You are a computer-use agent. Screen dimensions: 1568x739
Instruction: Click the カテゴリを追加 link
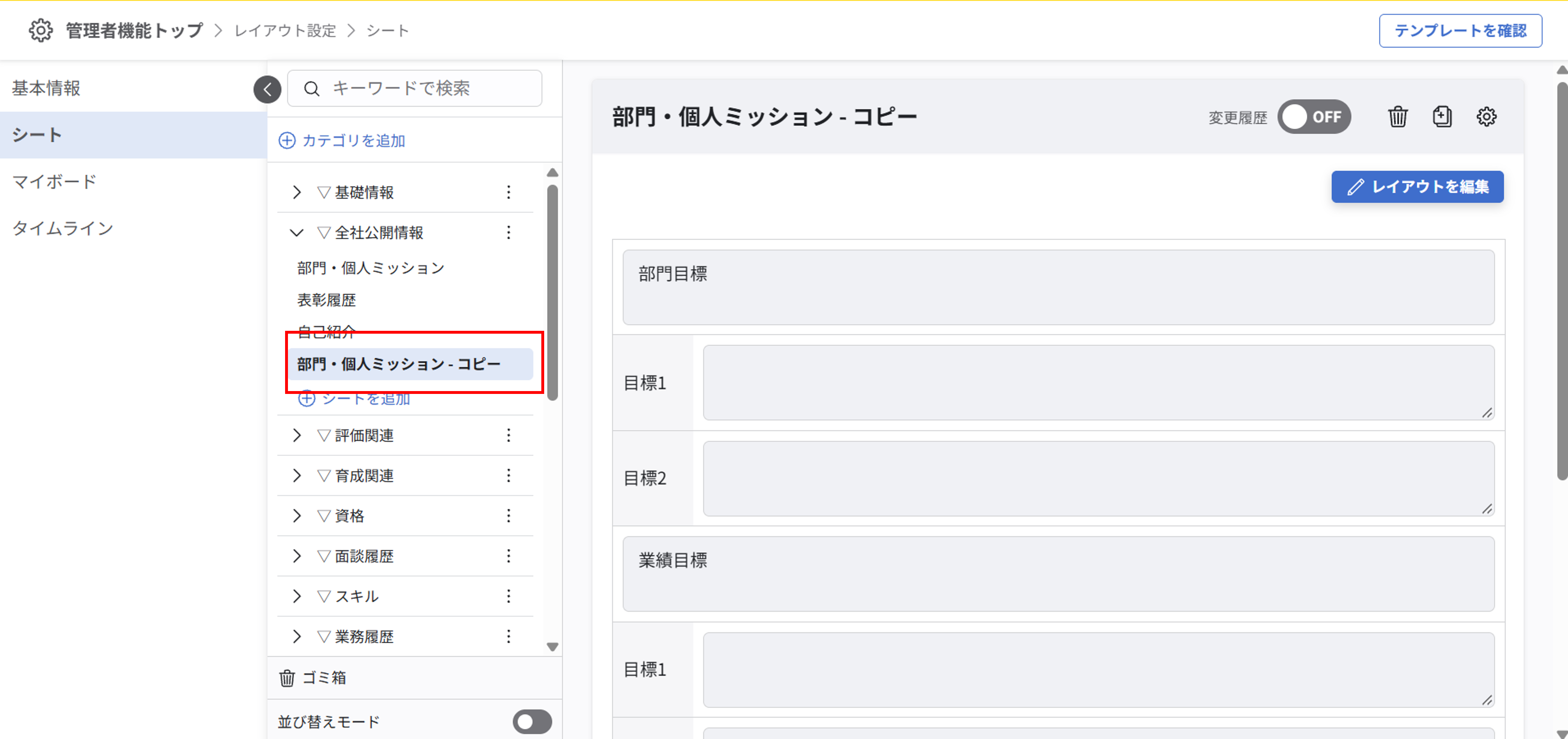coord(341,140)
